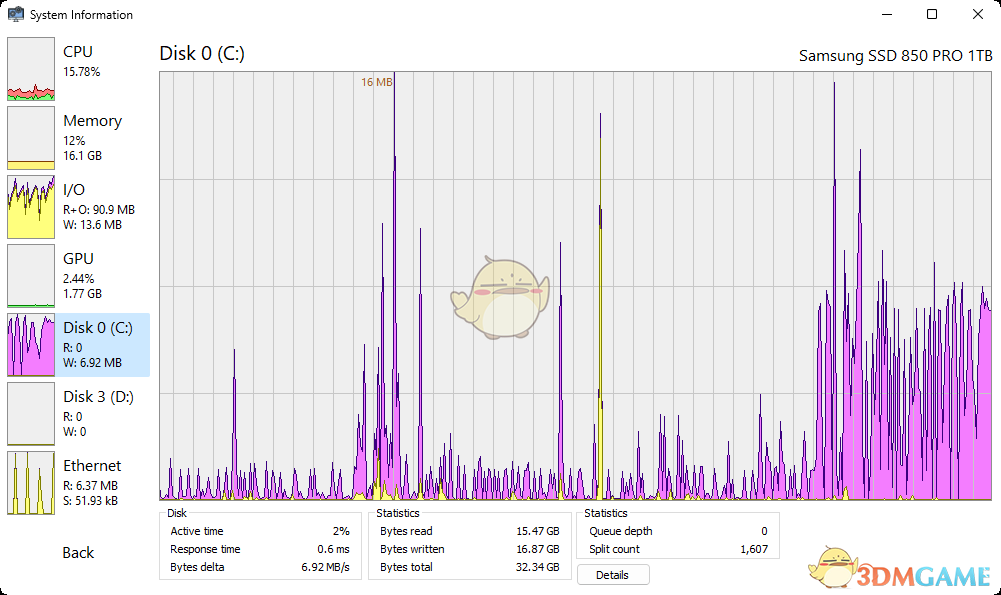The width and height of the screenshot is (1001, 595).
Task: Select the Memory mini graph thumbnail
Action: coord(31,139)
